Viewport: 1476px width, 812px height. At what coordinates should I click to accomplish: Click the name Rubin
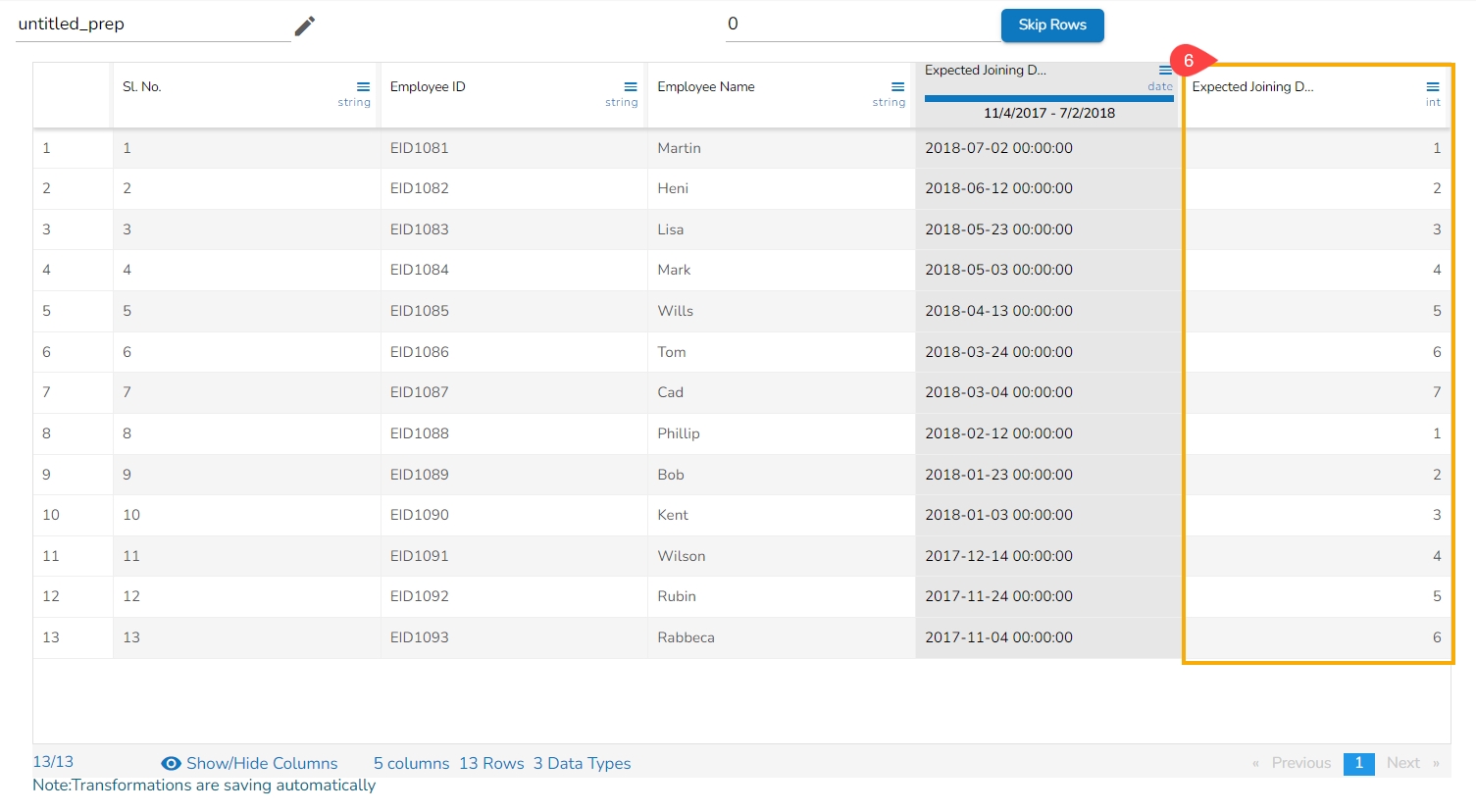[677, 596]
